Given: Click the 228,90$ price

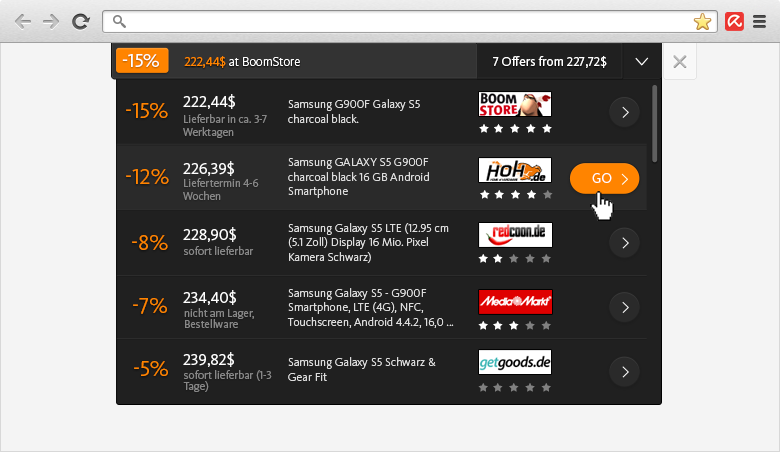Looking at the screenshot, I should (209, 235).
